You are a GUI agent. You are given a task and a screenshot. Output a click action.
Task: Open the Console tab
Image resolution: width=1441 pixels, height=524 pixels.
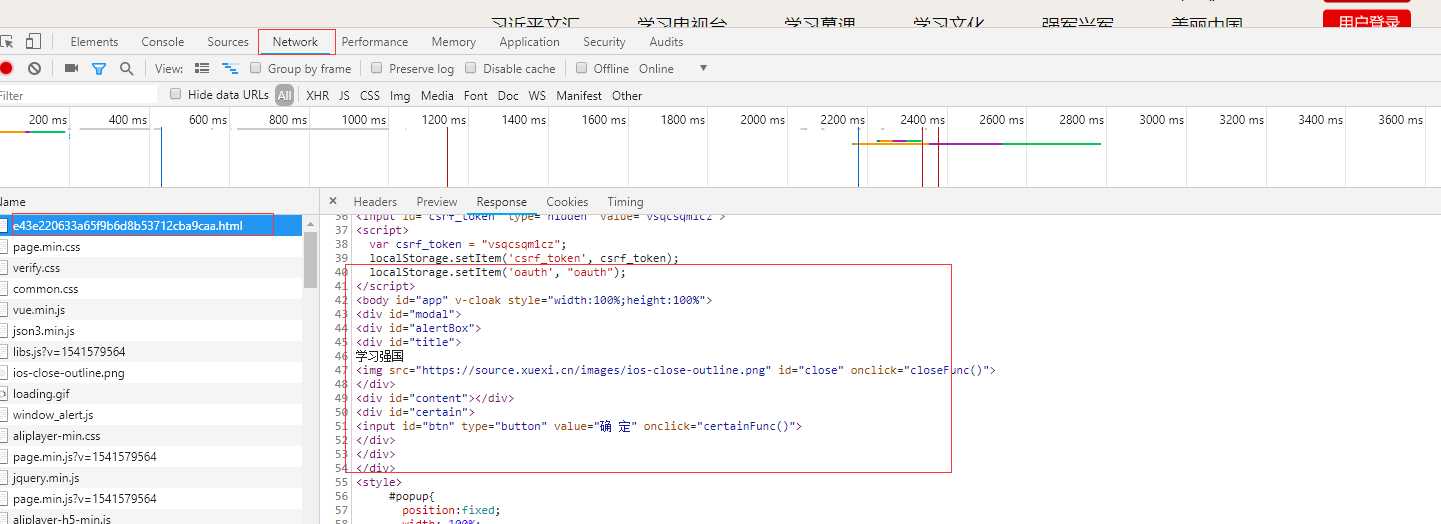pos(163,42)
